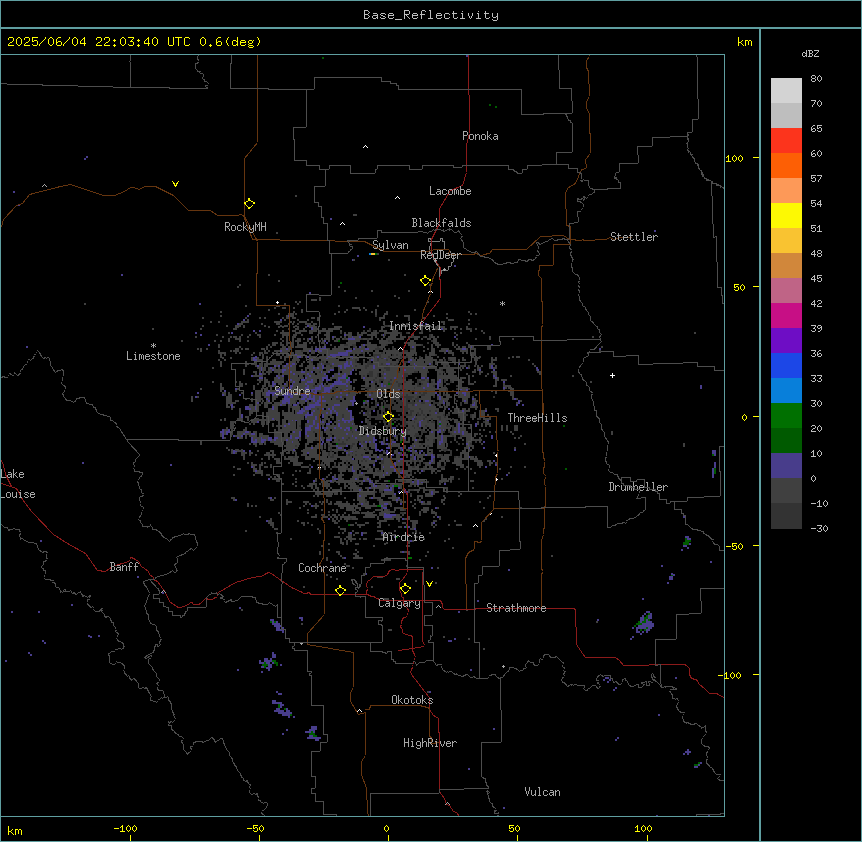Image resolution: width=862 pixels, height=842 pixels.
Task: Click the km unit label at bottom left
Action: [15, 831]
